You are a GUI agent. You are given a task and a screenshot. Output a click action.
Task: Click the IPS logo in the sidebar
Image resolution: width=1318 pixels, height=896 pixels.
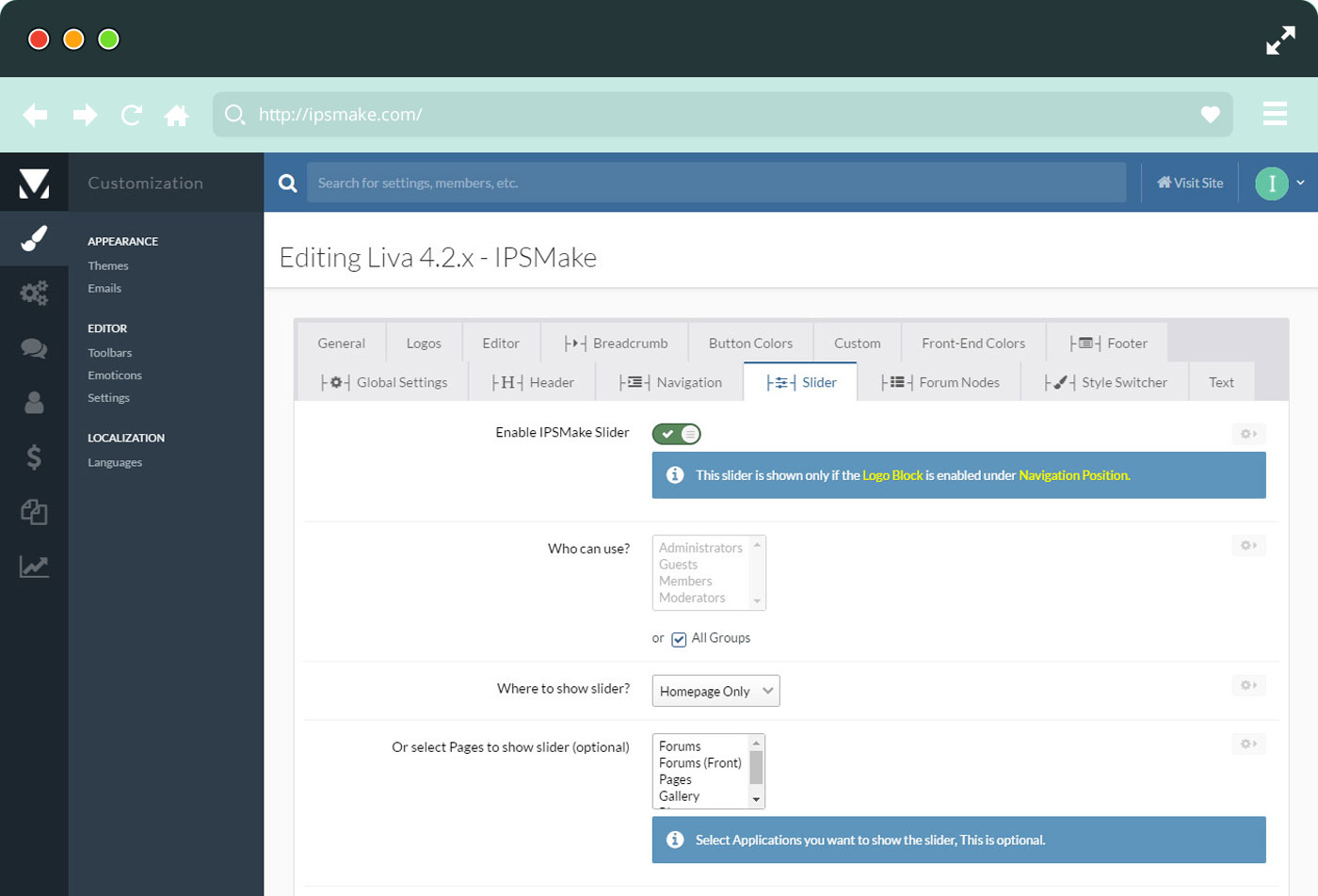[34, 183]
